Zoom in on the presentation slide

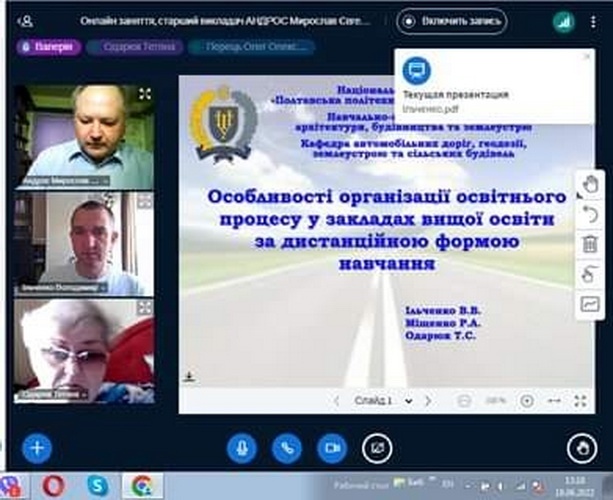click(527, 400)
